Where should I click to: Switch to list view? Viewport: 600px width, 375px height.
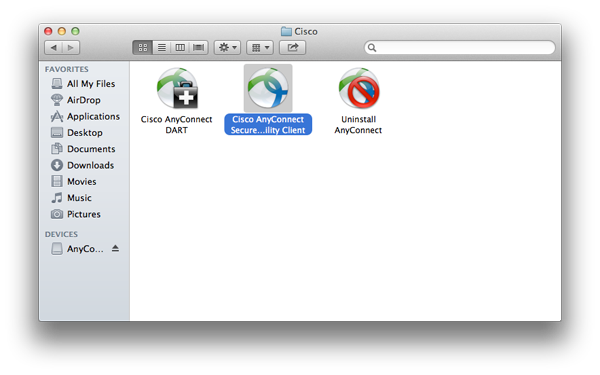click(x=162, y=47)
